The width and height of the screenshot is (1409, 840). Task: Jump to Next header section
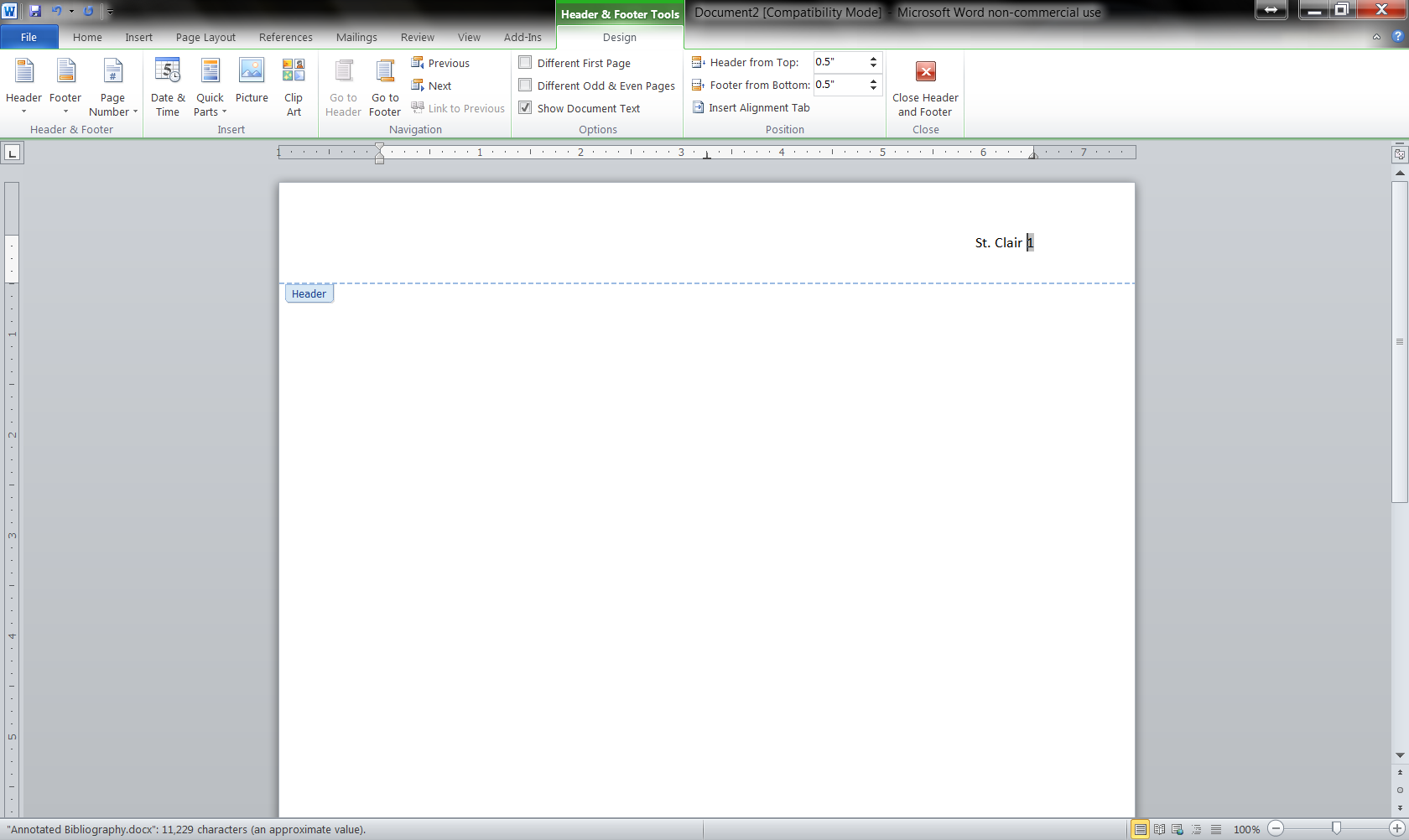(432, 86)
